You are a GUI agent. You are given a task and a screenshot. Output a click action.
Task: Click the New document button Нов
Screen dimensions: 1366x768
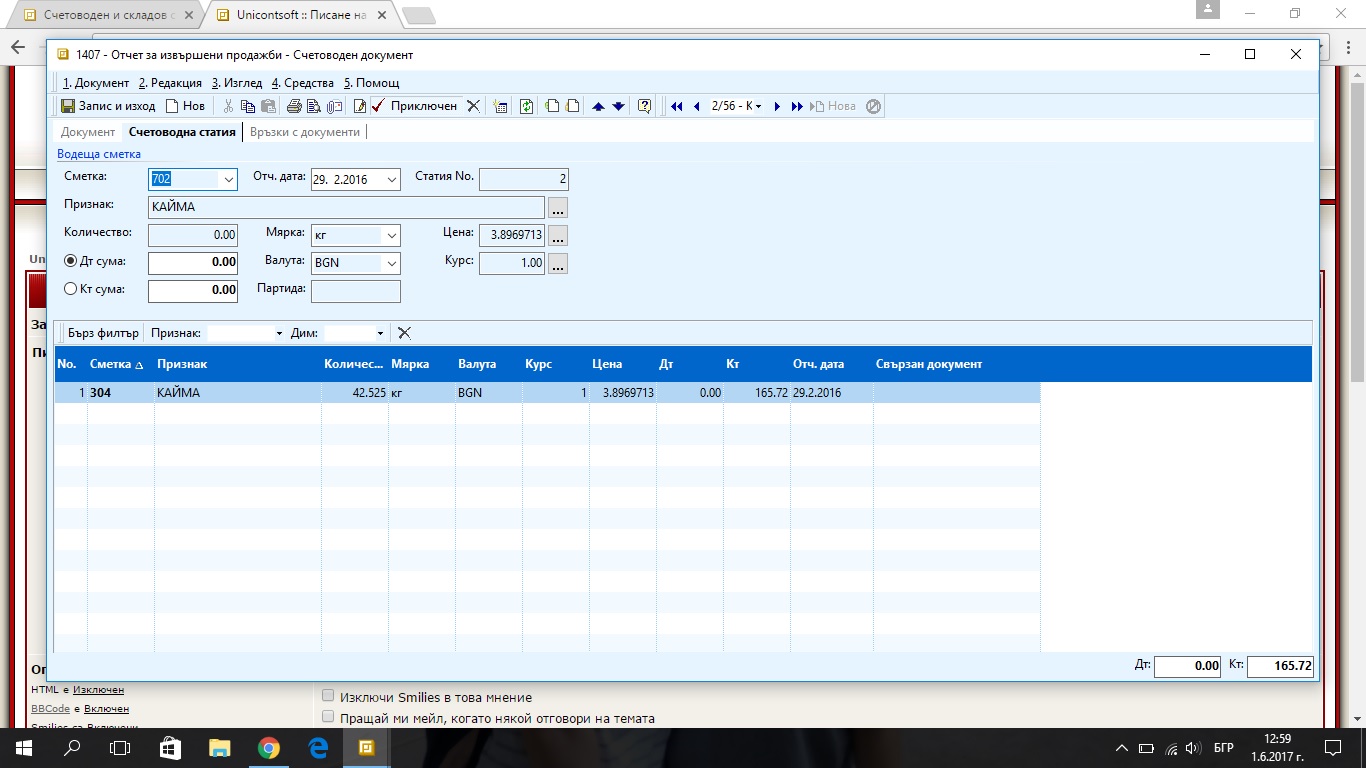coord(185,106)
